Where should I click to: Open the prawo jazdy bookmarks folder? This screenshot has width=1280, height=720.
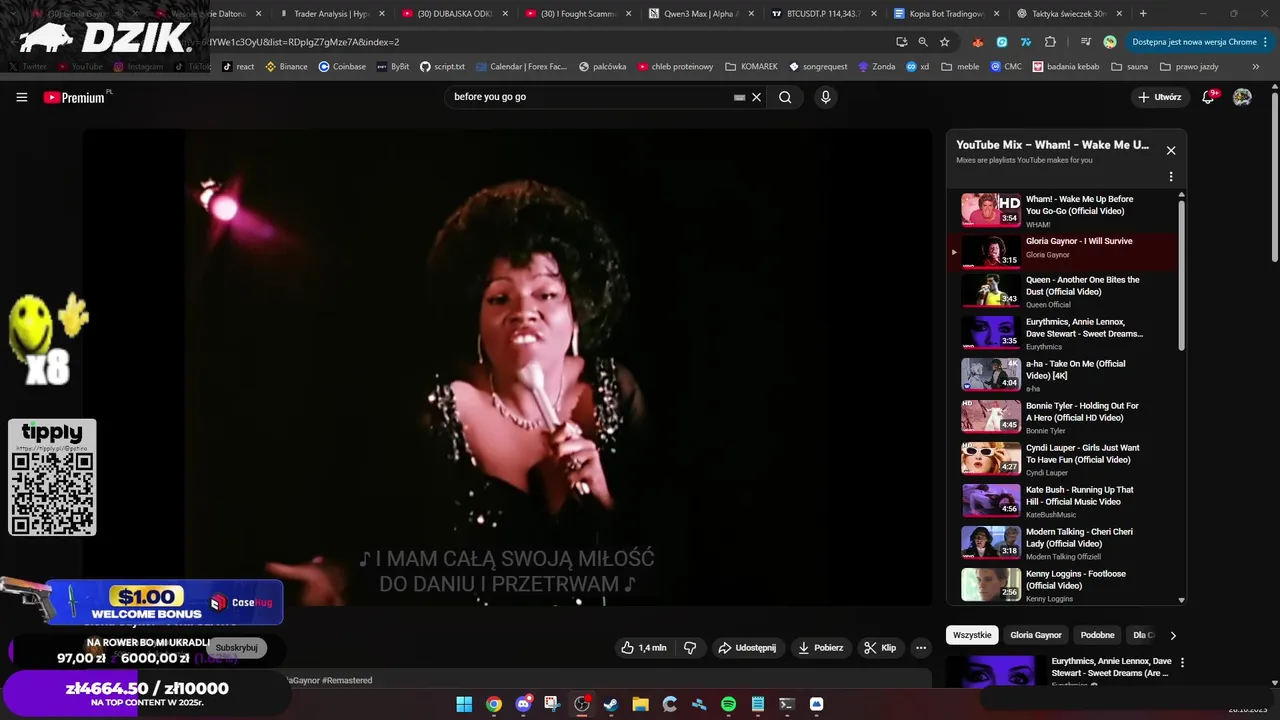click(x=1189, y=67)
